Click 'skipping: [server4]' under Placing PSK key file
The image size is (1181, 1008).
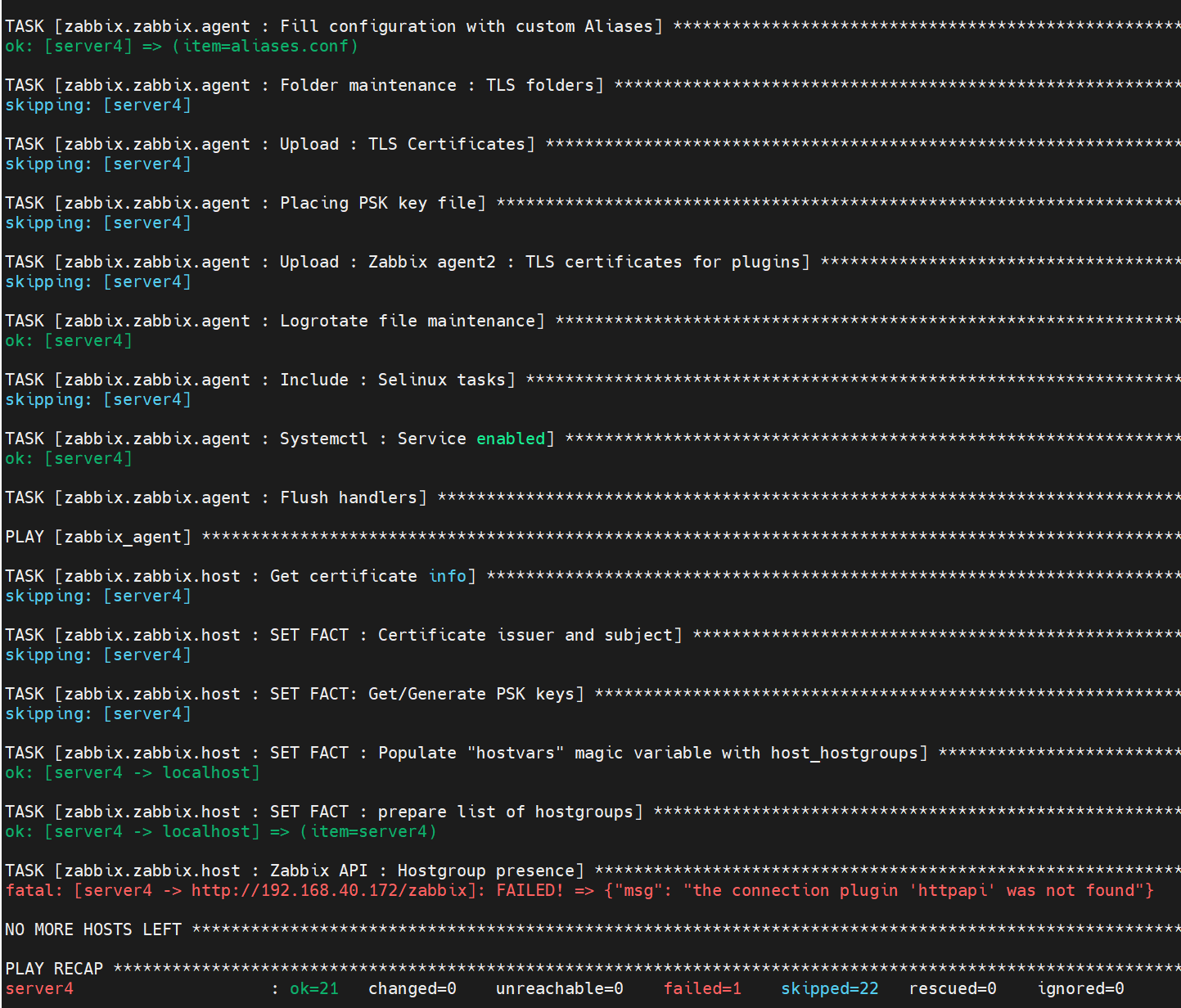click(x=98, y=223)
